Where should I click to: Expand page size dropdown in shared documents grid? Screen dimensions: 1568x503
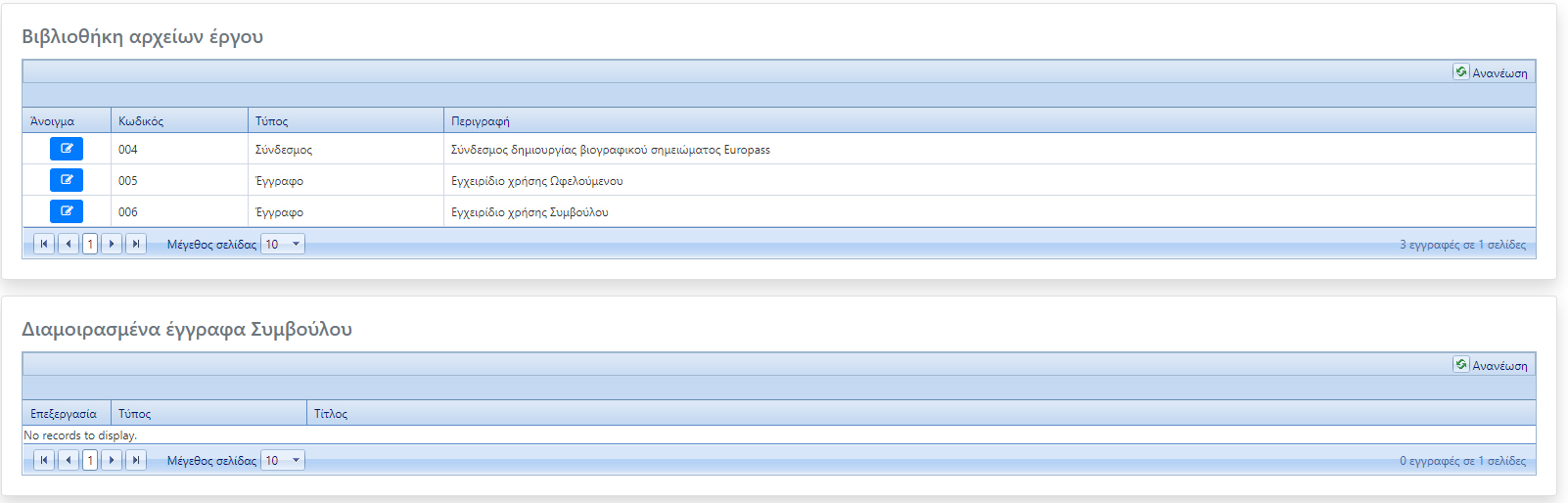click(296, 460)
